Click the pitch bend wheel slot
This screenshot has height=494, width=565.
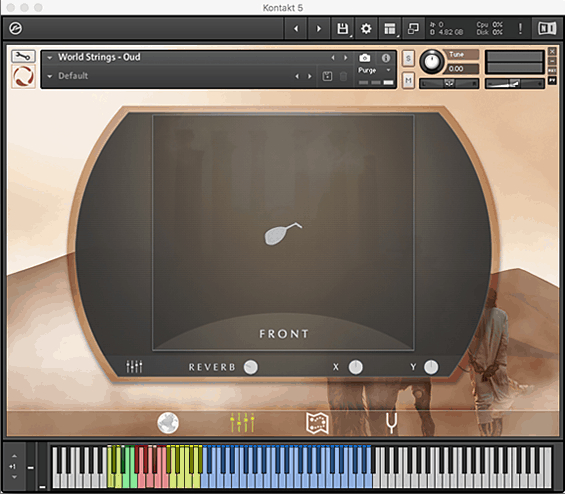click(31, 467)
